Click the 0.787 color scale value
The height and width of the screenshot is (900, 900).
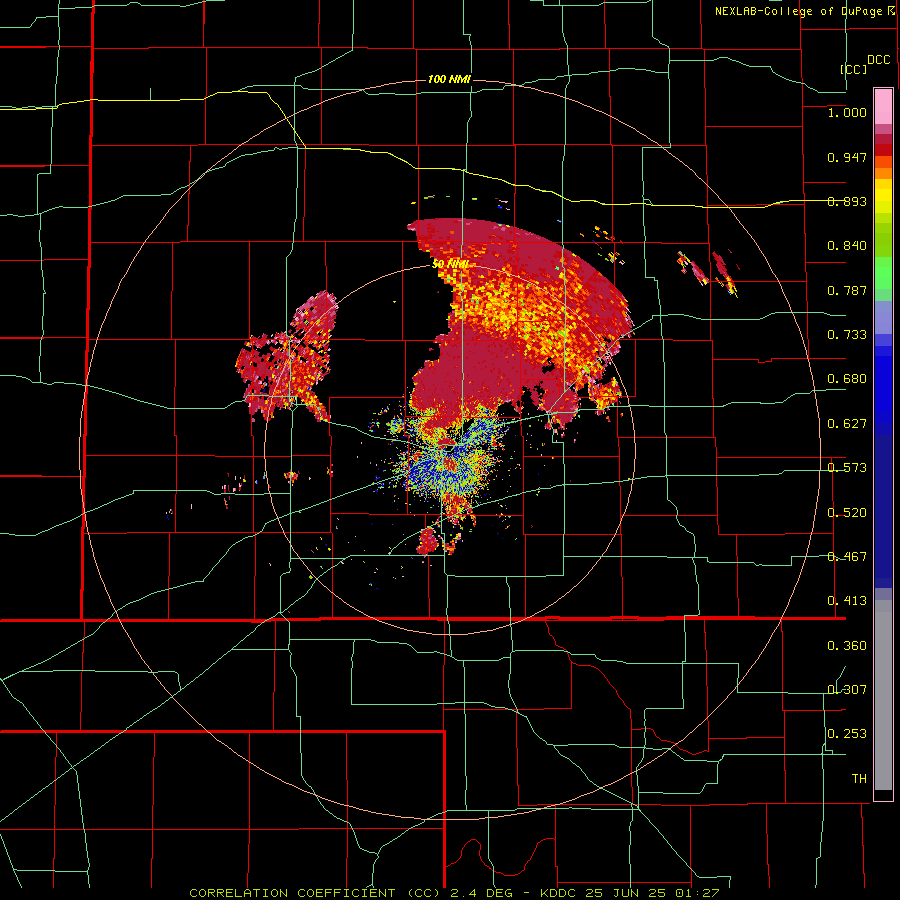coord(847,290)
